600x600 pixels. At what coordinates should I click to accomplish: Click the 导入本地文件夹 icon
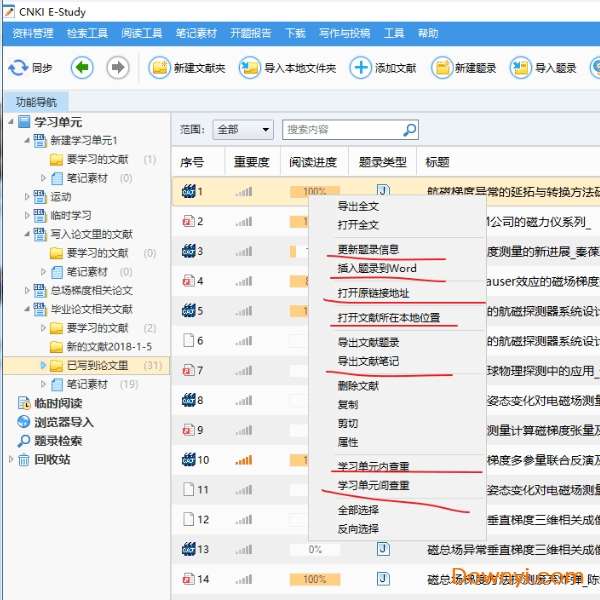(x=250, y=68)
